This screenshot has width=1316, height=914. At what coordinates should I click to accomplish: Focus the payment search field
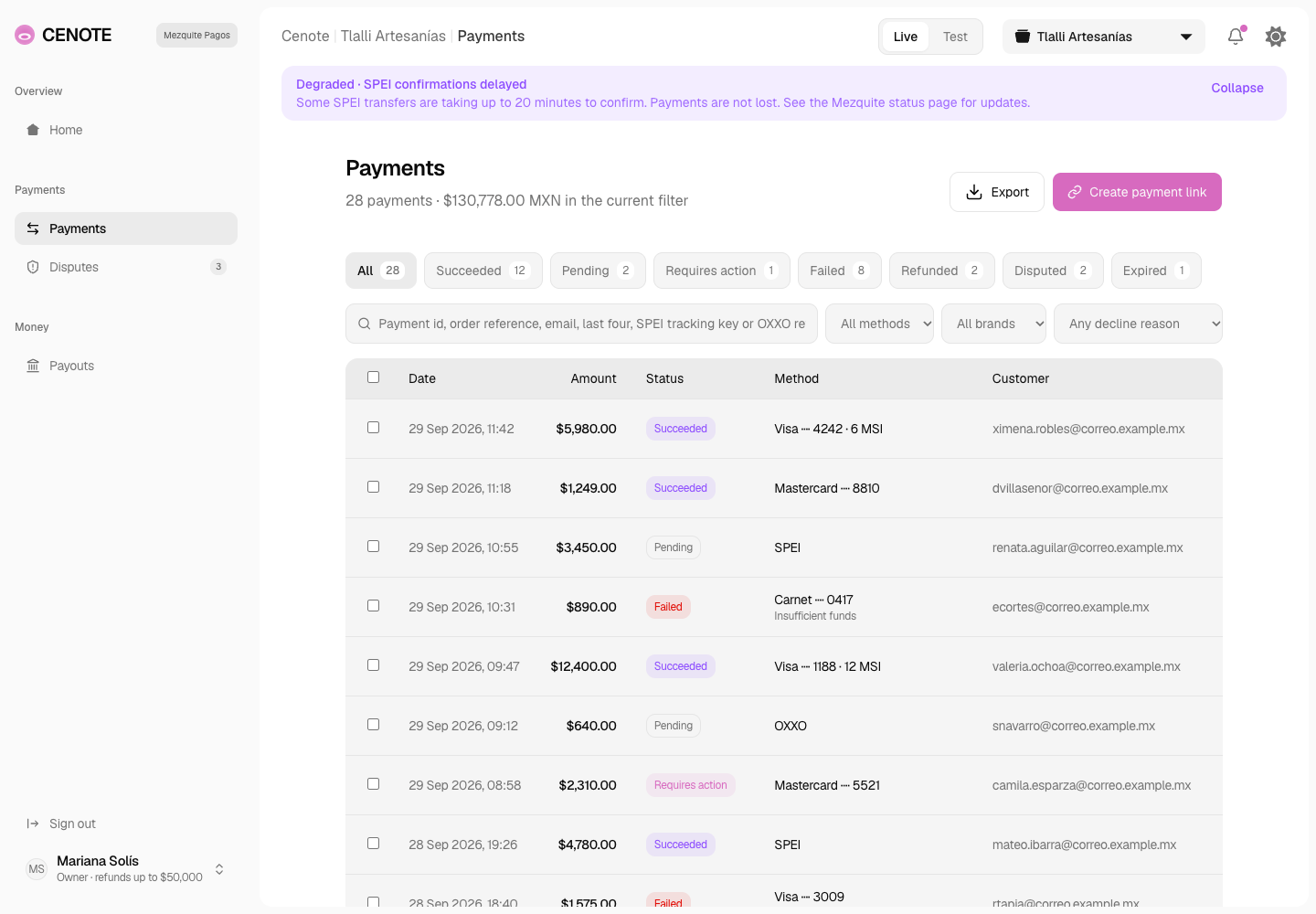pos(581,324)
